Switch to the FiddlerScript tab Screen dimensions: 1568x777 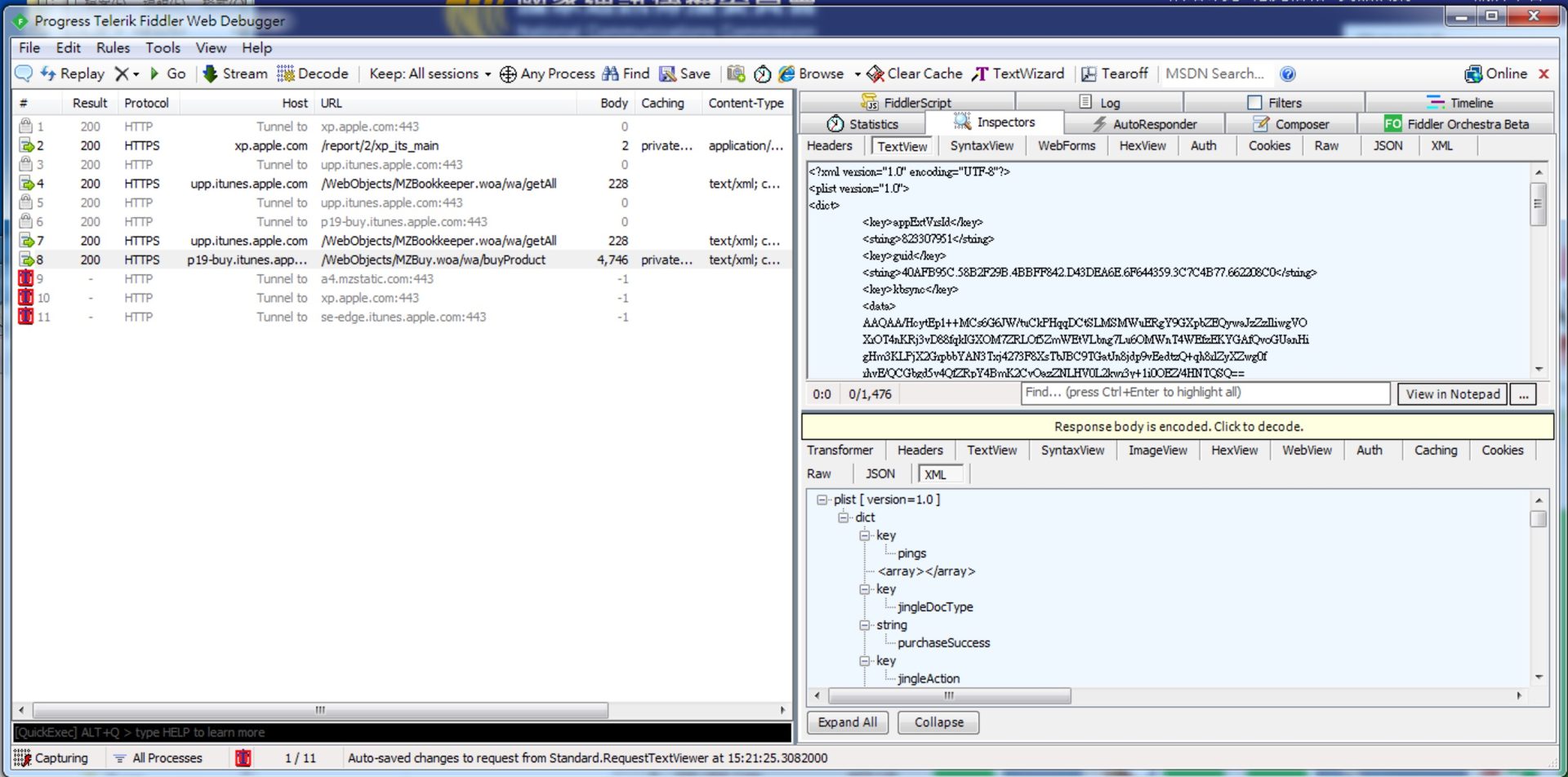click(x=906, y=102)
